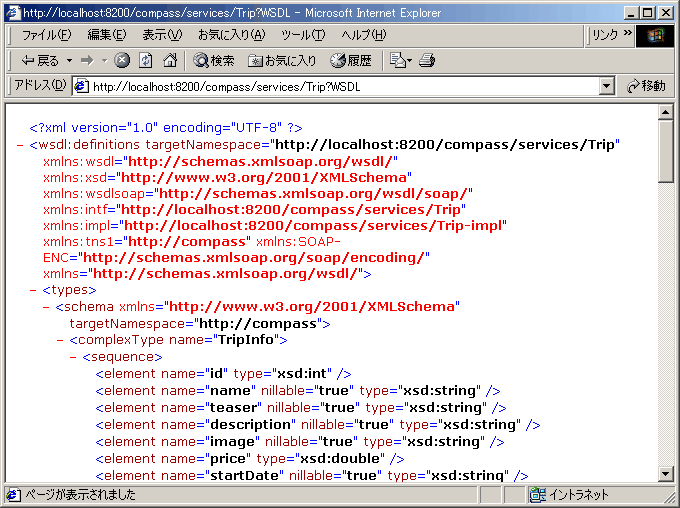Open the お気に入り favorites toolbar button
Screen dimensions: 680x508
point(282,61)
